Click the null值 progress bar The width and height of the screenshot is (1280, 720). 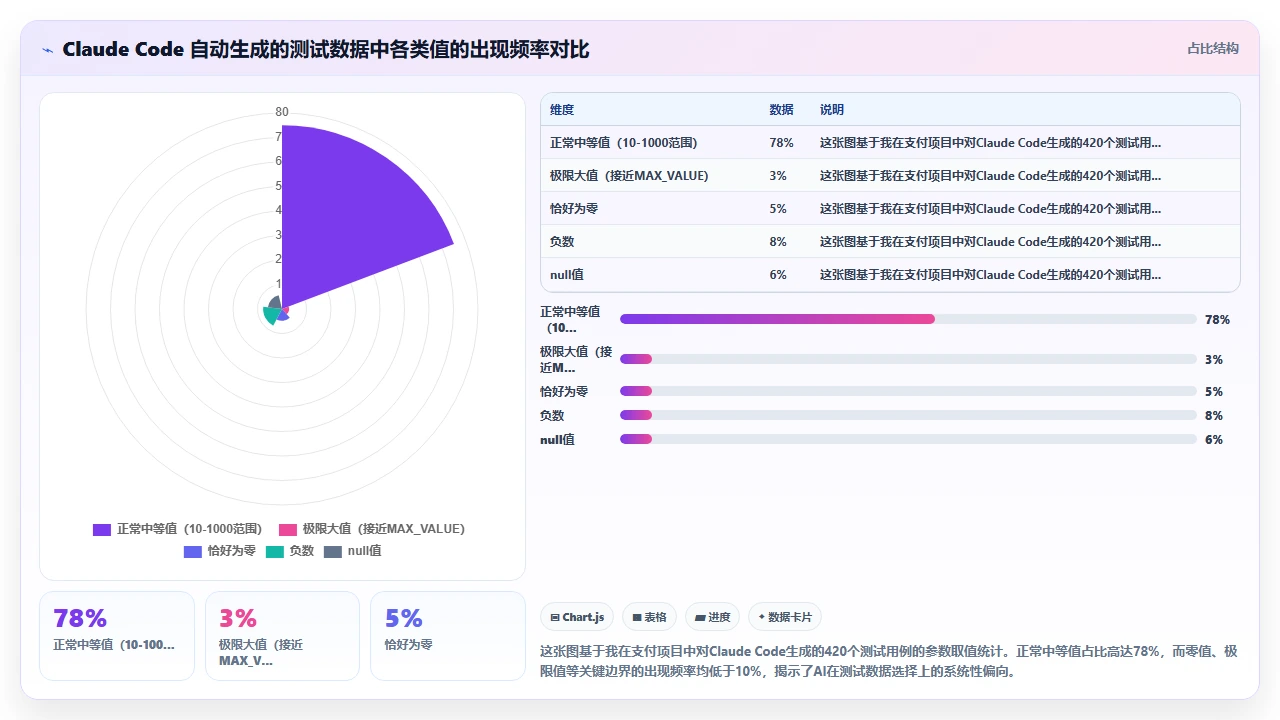pyautogui.click(x=908, y=439)
